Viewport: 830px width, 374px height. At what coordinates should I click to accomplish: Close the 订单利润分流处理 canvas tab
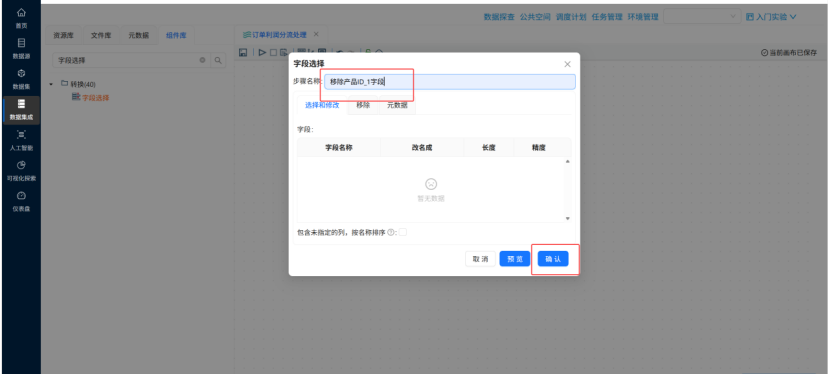point(316,34)
